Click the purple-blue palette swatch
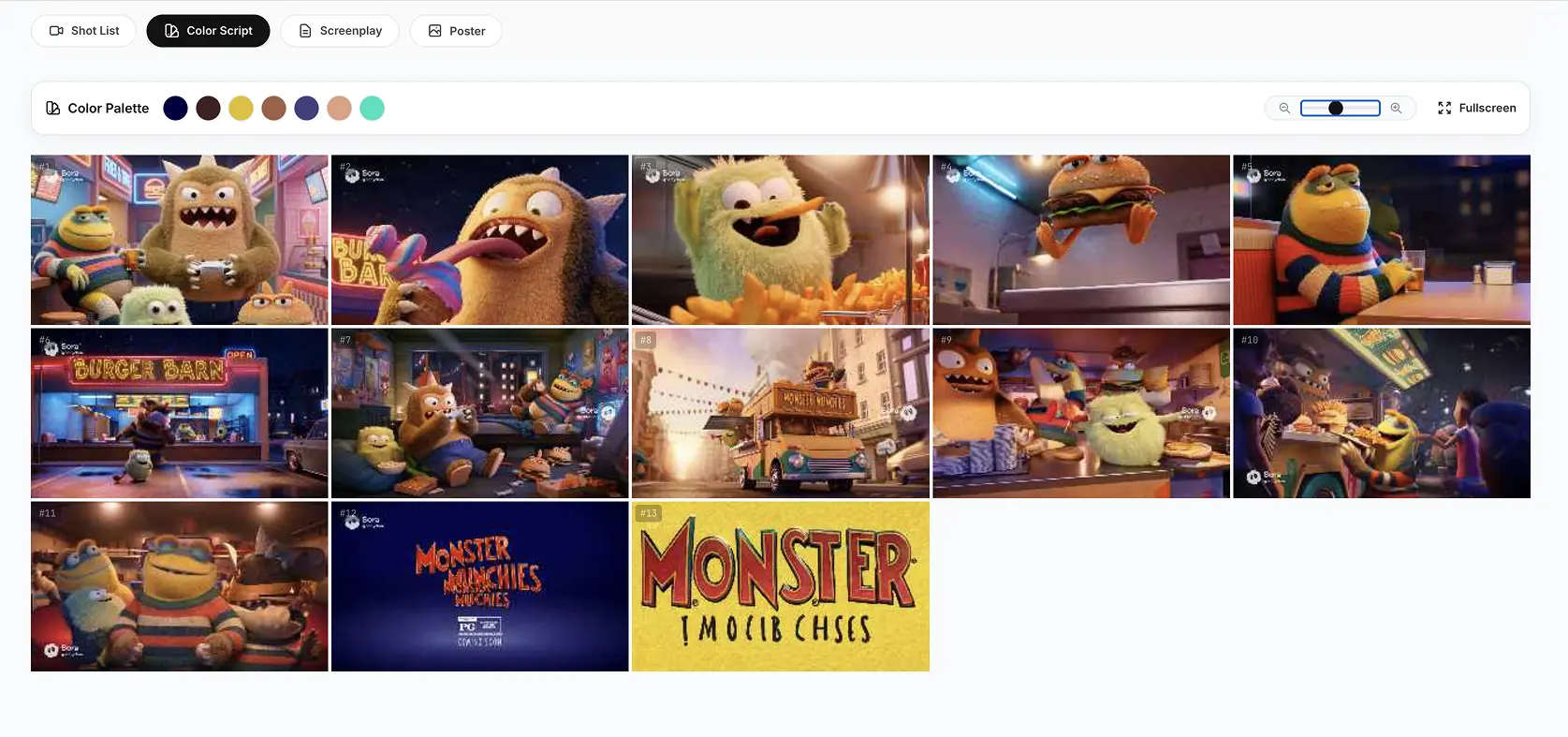Image resolution: width=1568 pixels, height=737 pixels. (x=306, y=109)
